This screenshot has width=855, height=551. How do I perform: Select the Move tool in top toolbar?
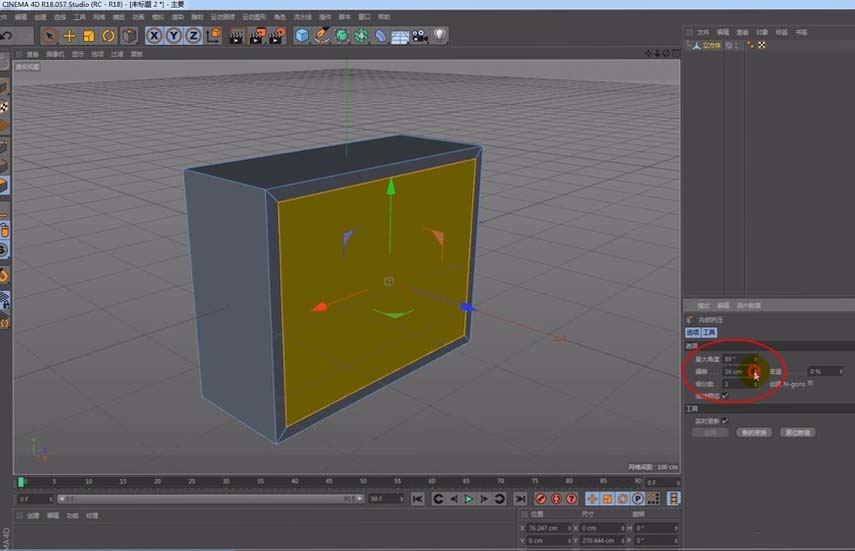(x=69, y=36)
